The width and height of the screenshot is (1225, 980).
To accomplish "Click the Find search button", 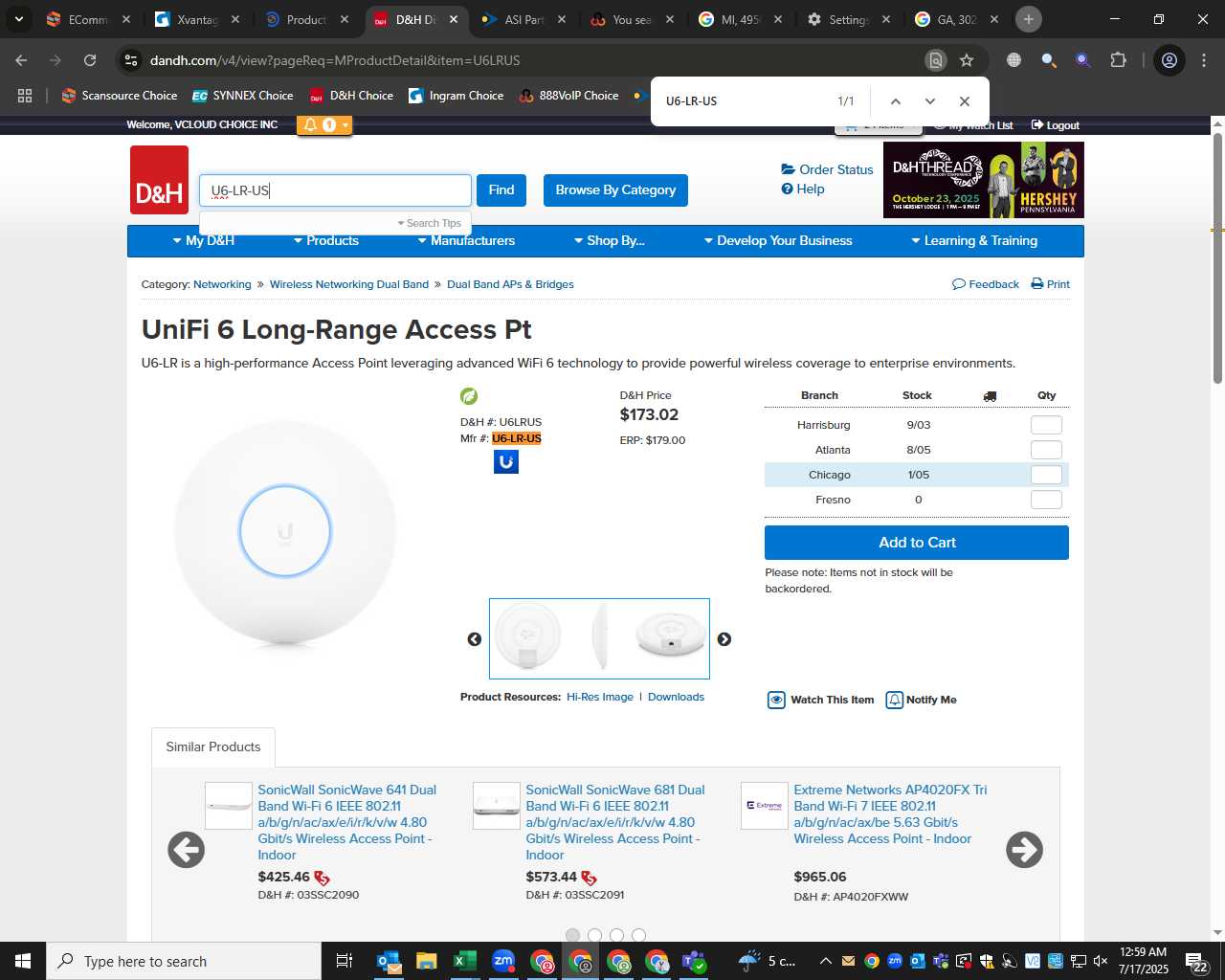I will tap(501, 190).
